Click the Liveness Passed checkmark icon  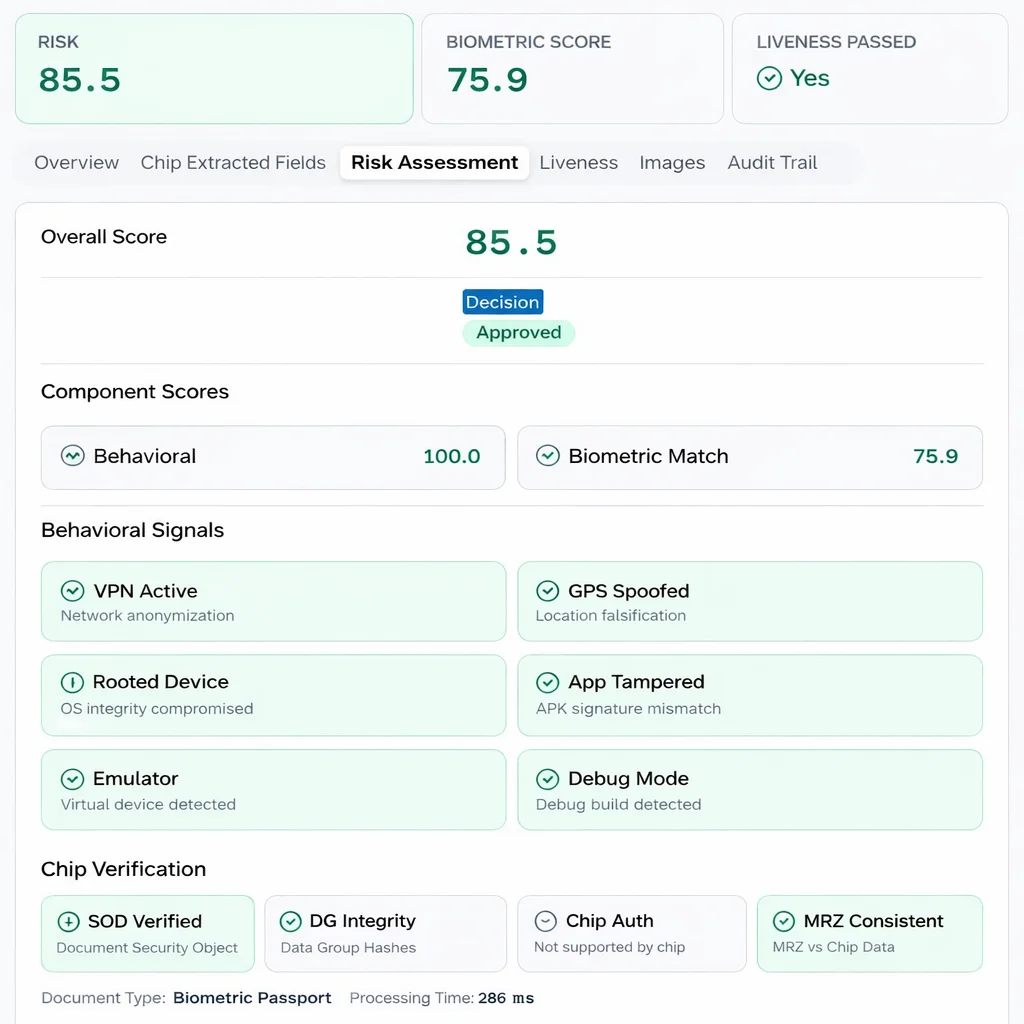pyautogui.click(x=768, y=78)
